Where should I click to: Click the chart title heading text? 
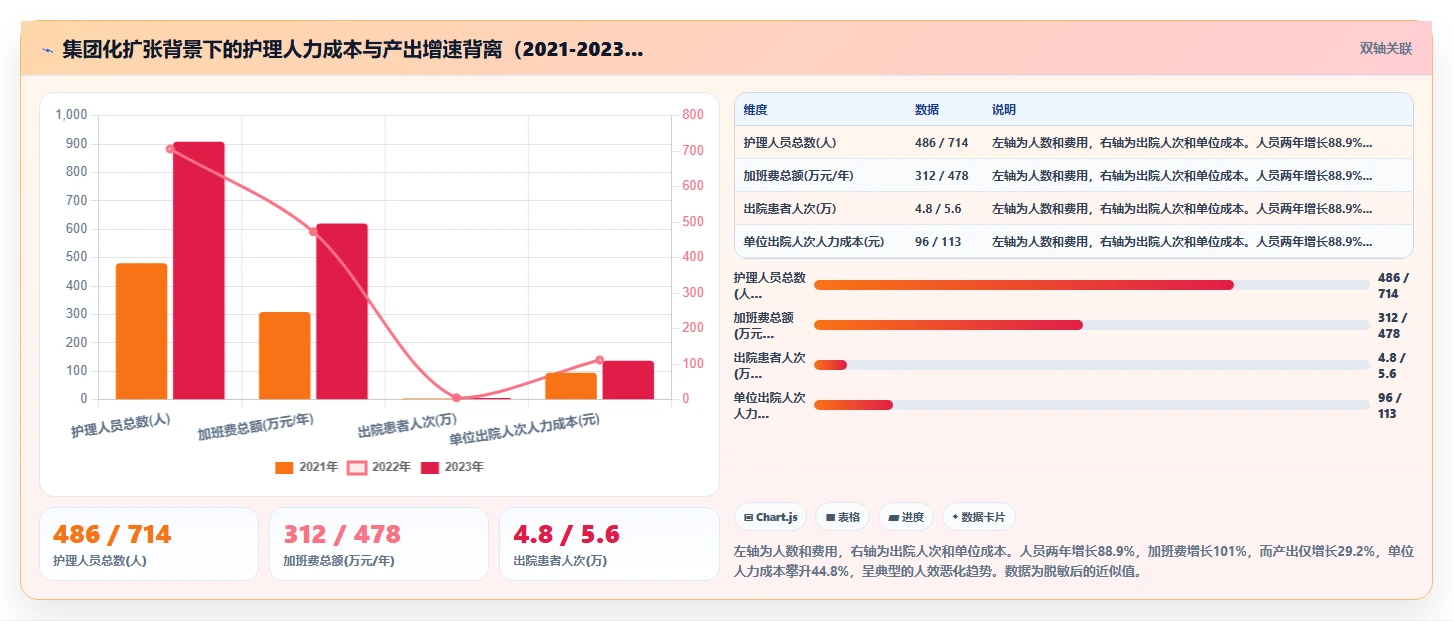352,49
